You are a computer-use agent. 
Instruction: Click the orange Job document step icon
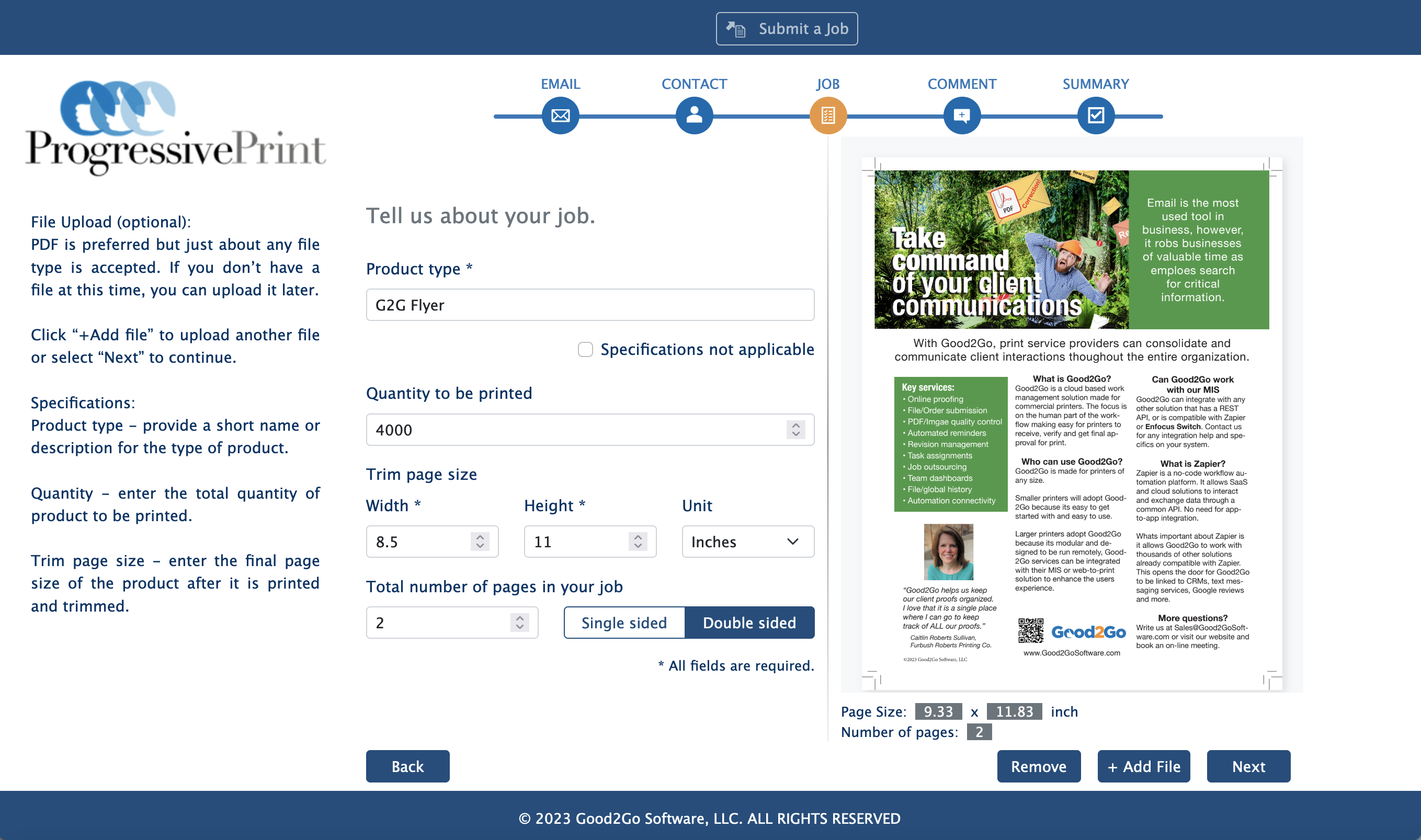(827, 116)
